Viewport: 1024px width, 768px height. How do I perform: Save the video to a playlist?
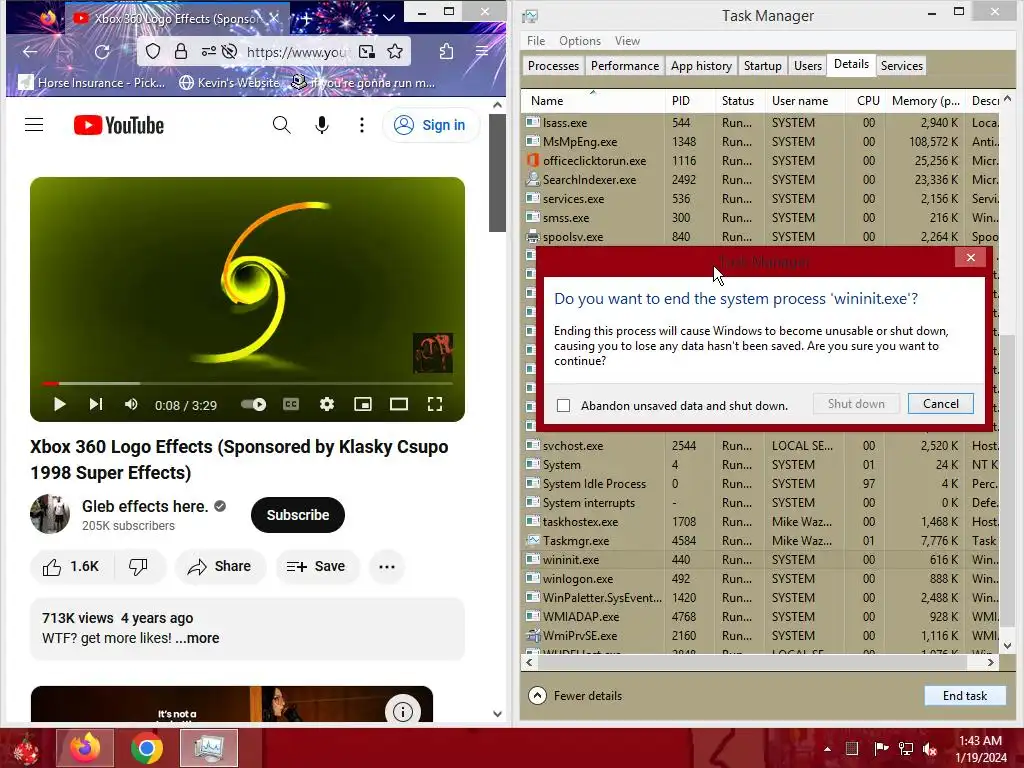(x=317, y=566)
